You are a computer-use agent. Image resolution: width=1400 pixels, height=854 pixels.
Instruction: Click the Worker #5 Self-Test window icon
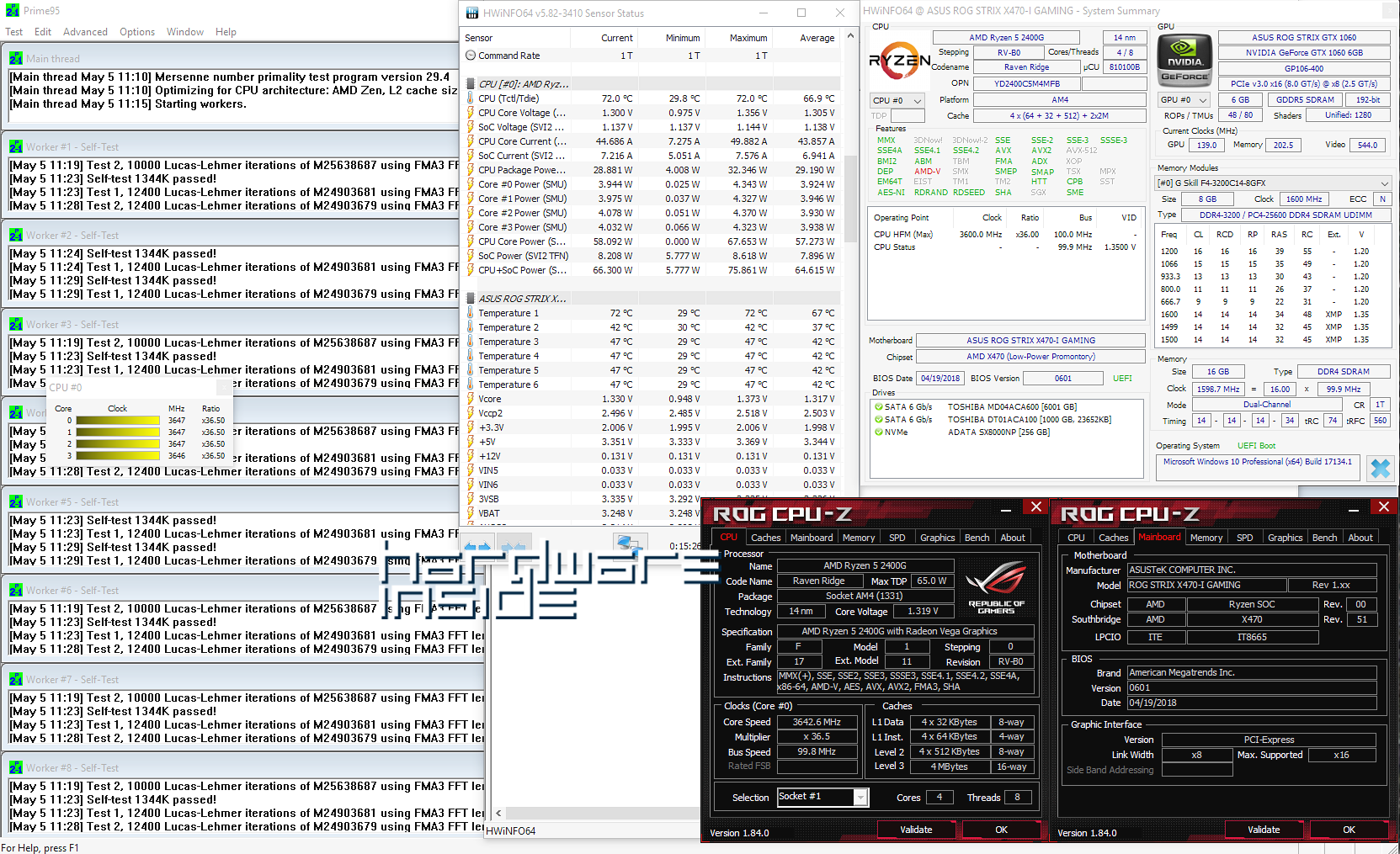pos(16,501)
